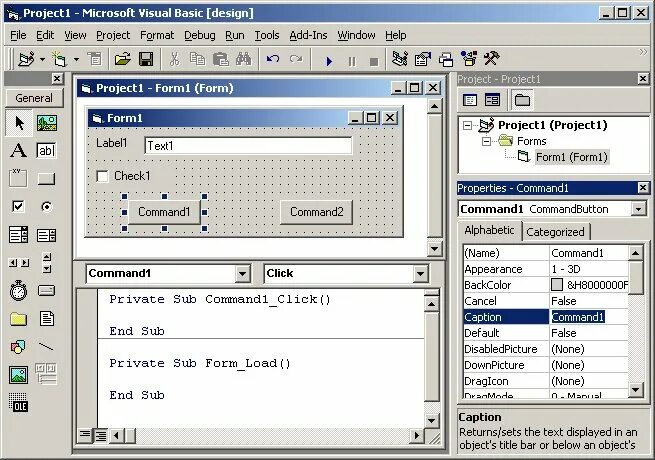Click View Code in Project panel
This screenshot has height=460, width=655.
(470, 100)
